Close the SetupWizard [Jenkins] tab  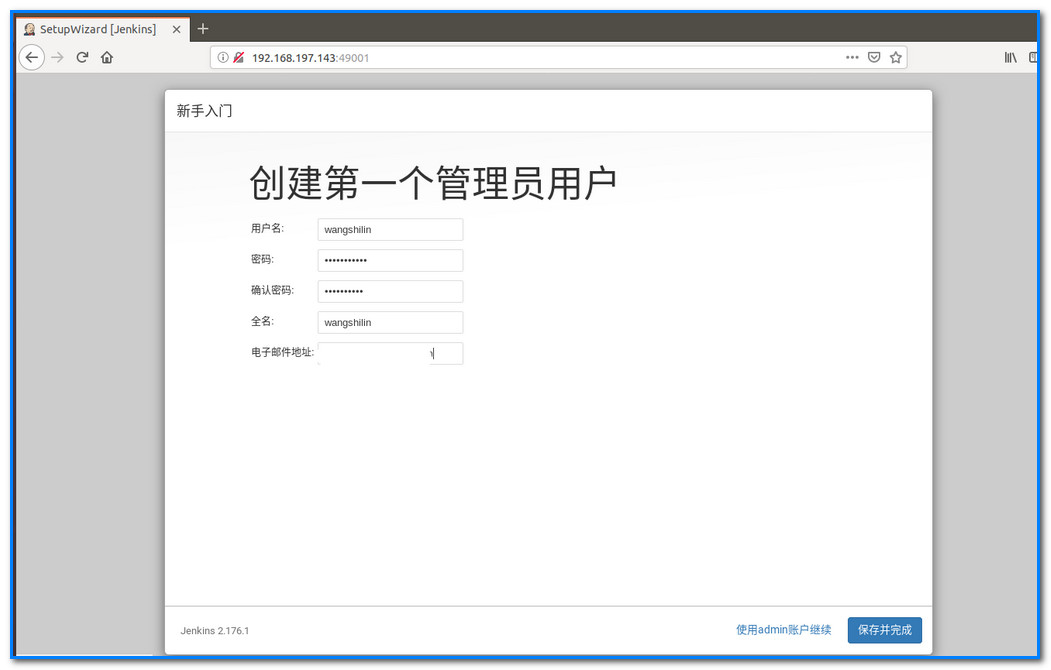(x=176, y=29)
